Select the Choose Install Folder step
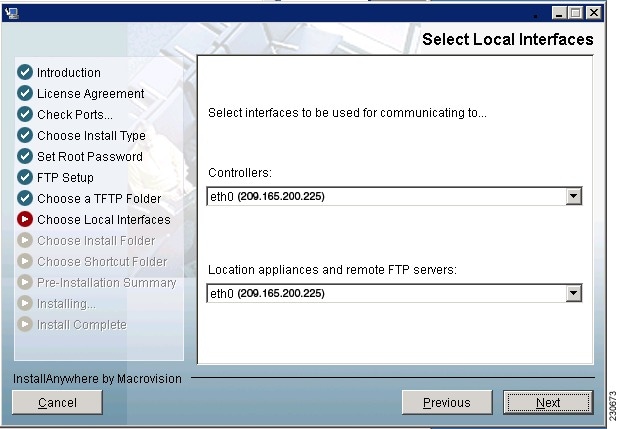Screen dimensions: 618x429 pos(95,240)
